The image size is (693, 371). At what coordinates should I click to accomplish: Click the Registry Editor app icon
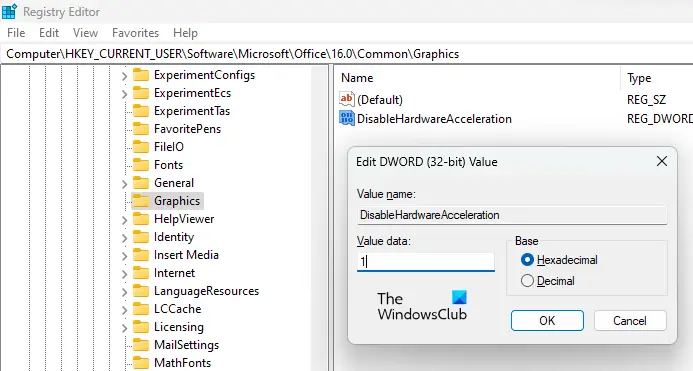[x=9, y=11]
